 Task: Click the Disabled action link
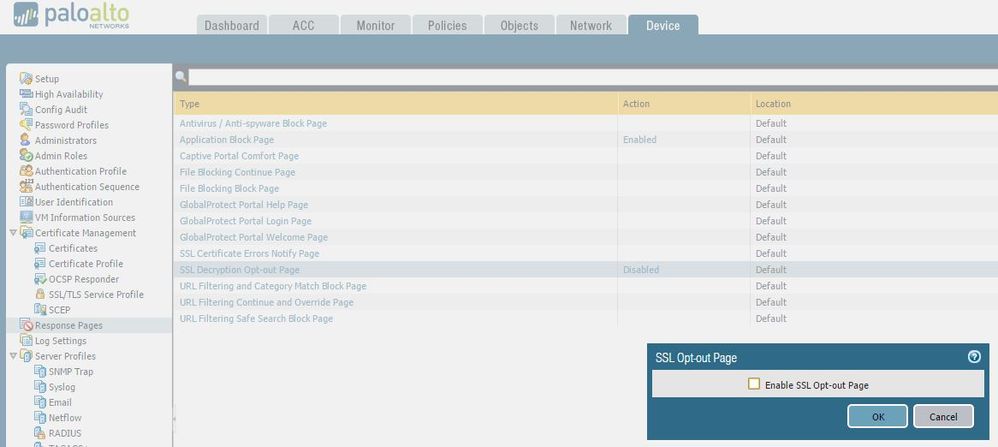641,269
